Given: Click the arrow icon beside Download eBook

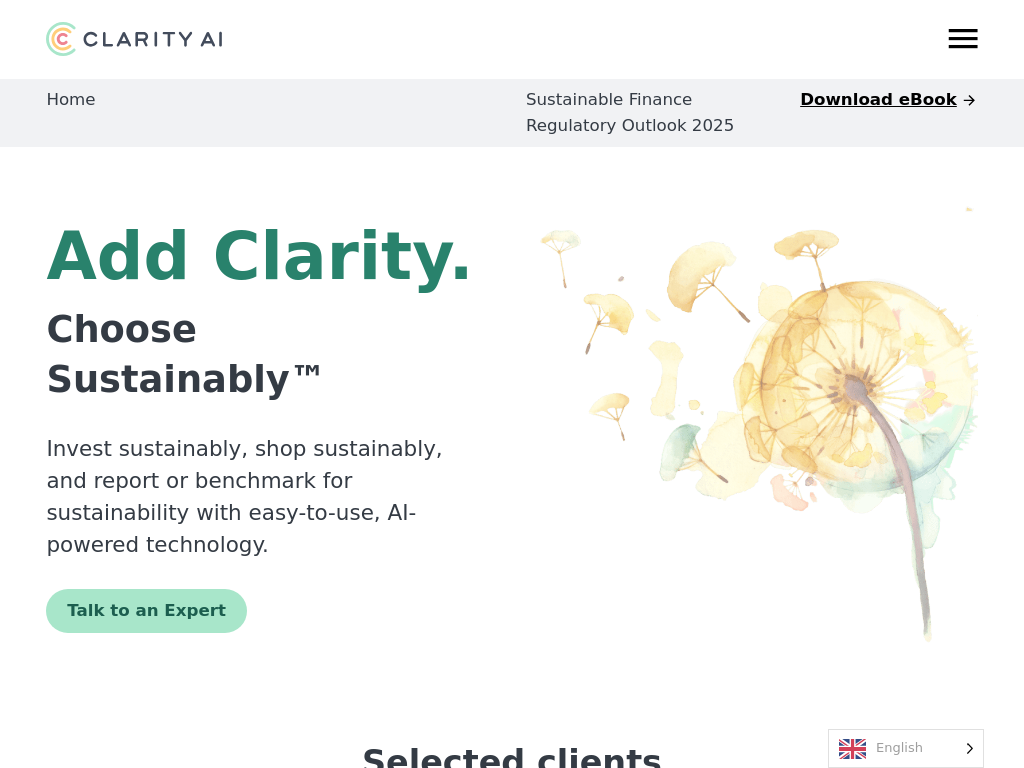Looking at the screenshot, I should (x=969, y=100).
